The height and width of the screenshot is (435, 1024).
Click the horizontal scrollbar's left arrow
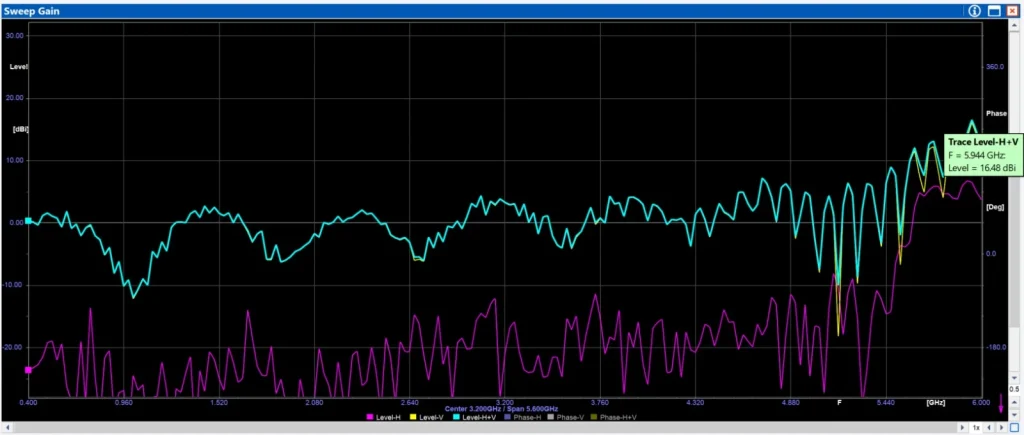(6, 428)
